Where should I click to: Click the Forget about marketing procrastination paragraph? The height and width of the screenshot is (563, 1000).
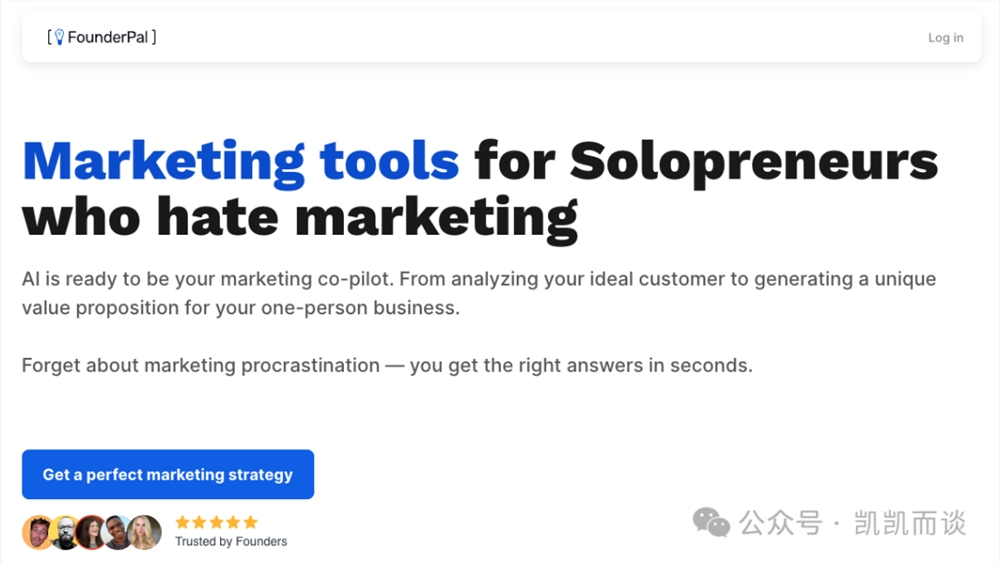(x=386, y=365)
